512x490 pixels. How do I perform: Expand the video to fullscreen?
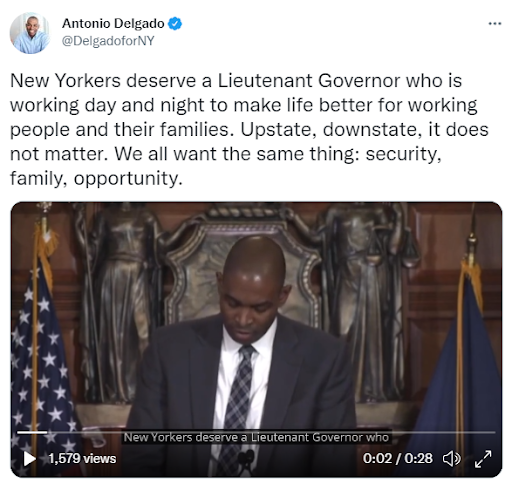coord(483,459)
